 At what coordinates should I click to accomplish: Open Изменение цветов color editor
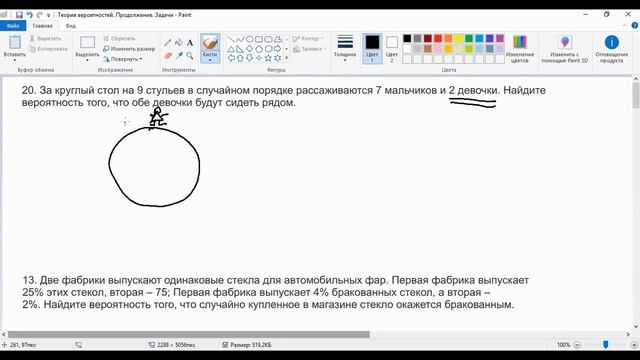pos(520,48)
